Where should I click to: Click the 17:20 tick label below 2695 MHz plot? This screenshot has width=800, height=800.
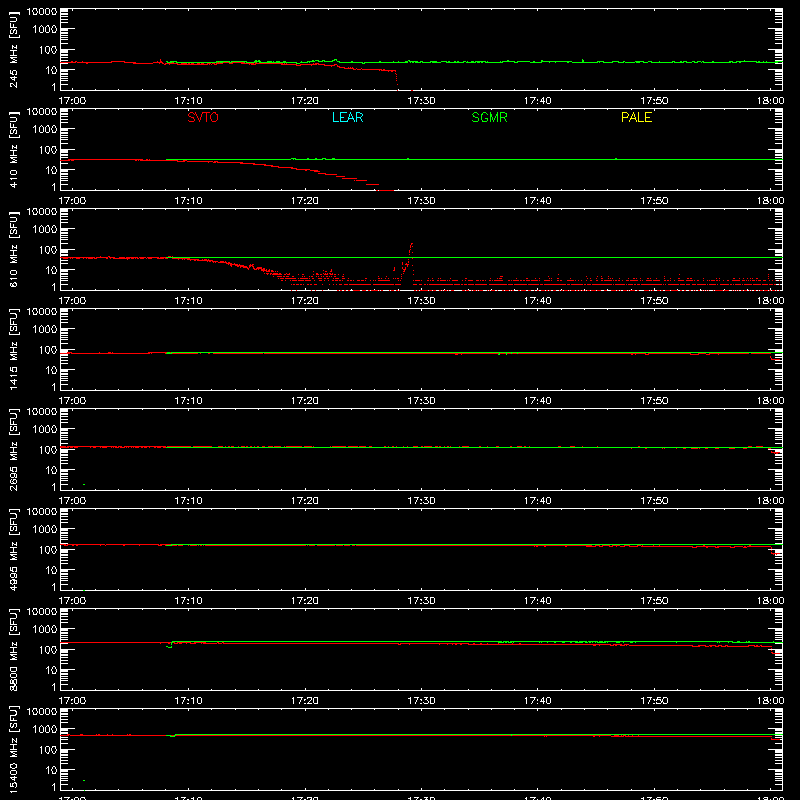point(305,501)
